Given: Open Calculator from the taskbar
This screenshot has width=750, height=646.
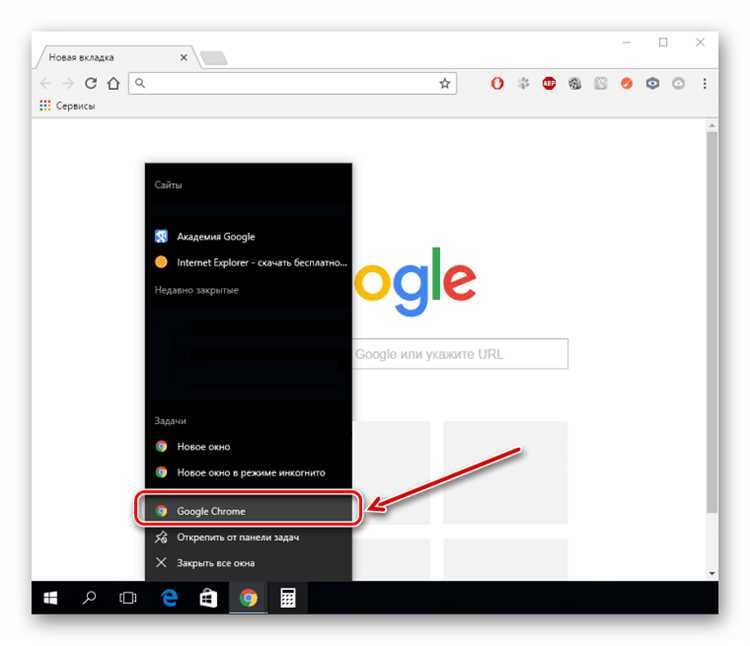Looking at the screenshot, I should click(287, 598).
